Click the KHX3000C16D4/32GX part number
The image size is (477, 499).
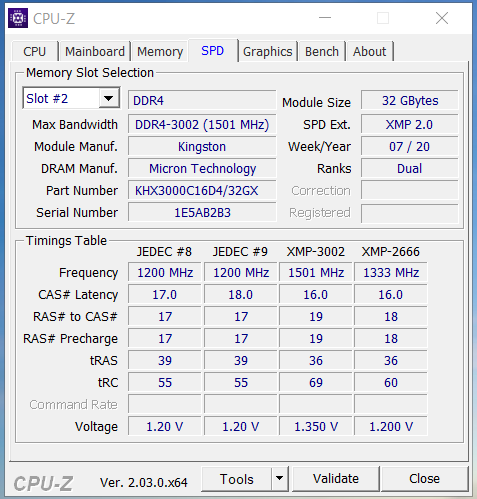coord(202,190)
